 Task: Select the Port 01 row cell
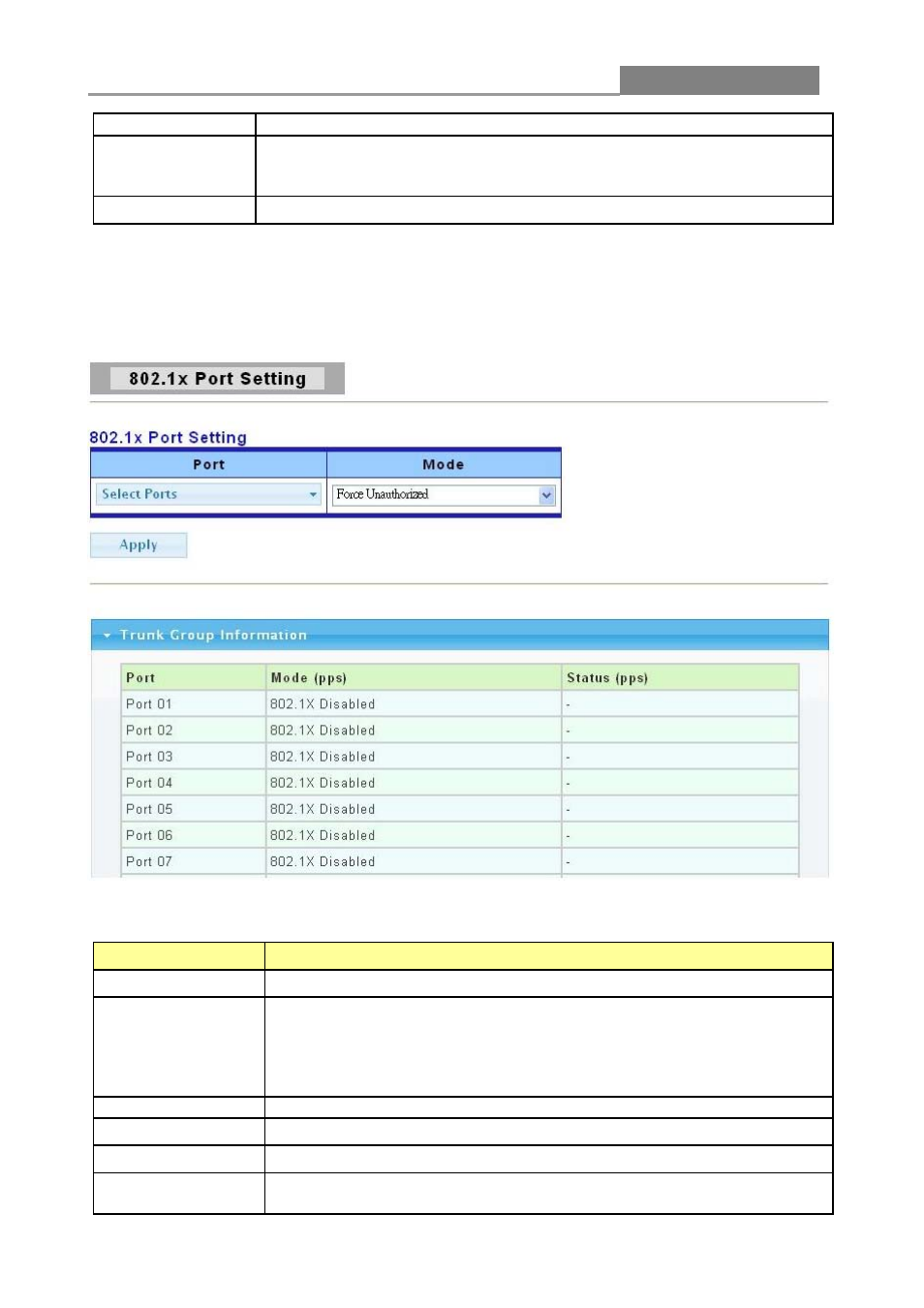point(194,704)
